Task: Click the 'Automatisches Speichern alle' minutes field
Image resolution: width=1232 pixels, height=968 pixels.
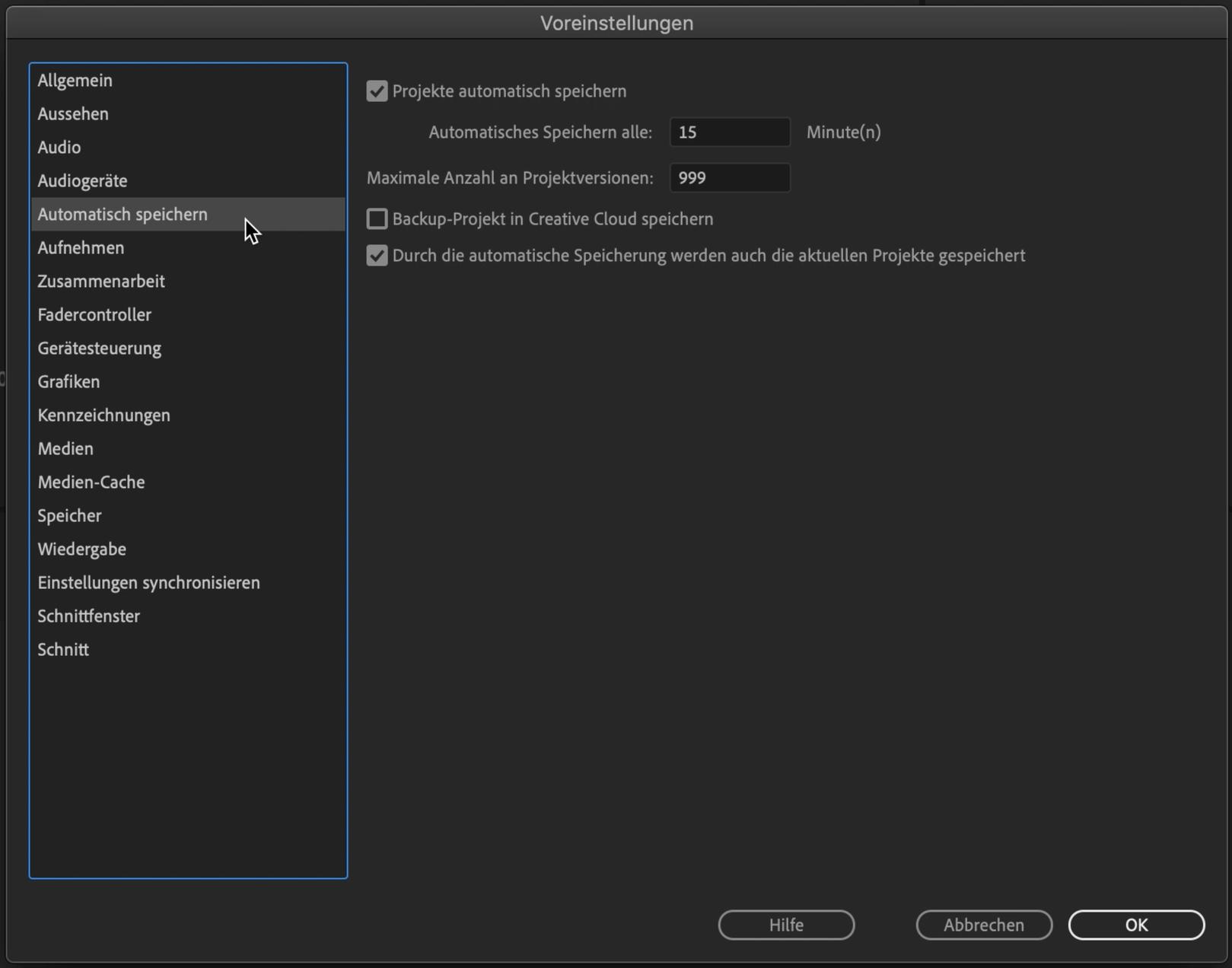Action: point(729,132)
